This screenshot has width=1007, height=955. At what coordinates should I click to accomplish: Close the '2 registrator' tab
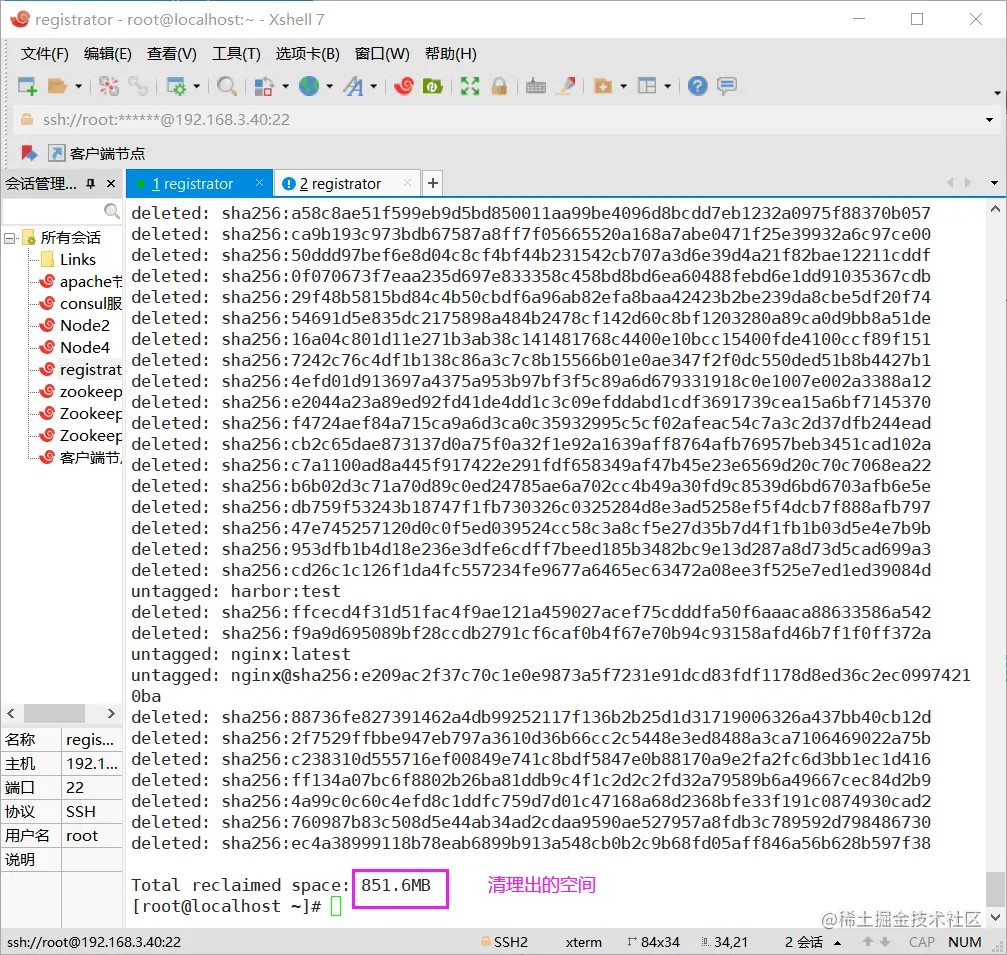tap(407, 183)
